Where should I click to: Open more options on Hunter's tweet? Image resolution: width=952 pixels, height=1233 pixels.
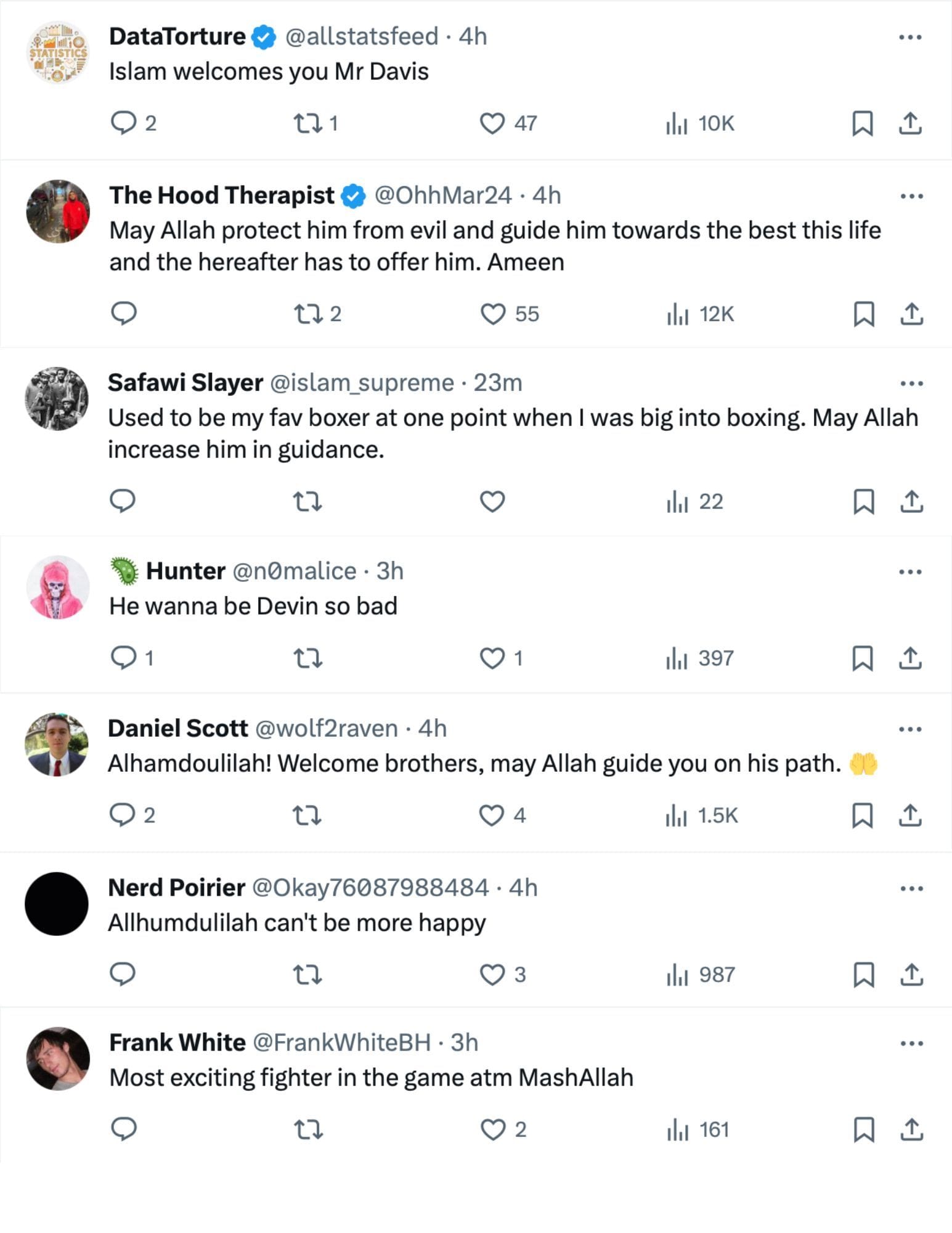tap(911, 572)
